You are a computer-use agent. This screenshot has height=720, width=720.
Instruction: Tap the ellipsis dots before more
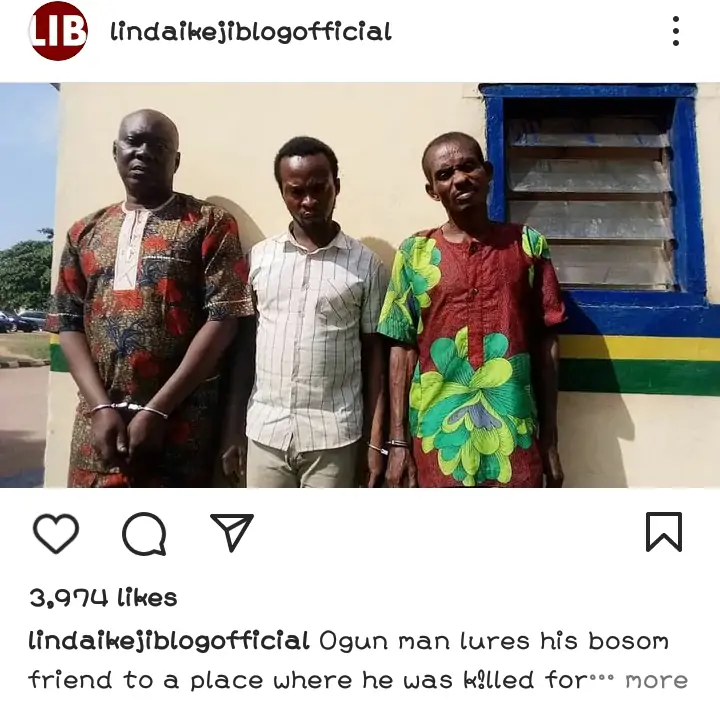point(601,676)
